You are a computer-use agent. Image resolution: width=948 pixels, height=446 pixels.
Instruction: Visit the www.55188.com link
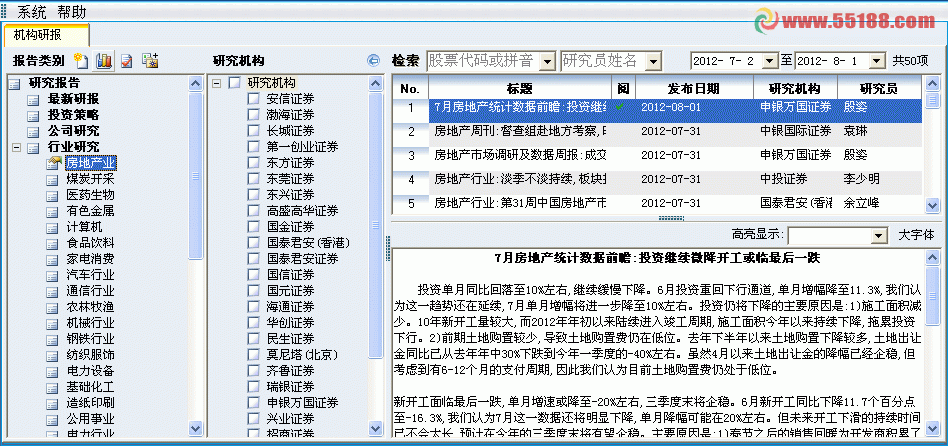(858, 22)
